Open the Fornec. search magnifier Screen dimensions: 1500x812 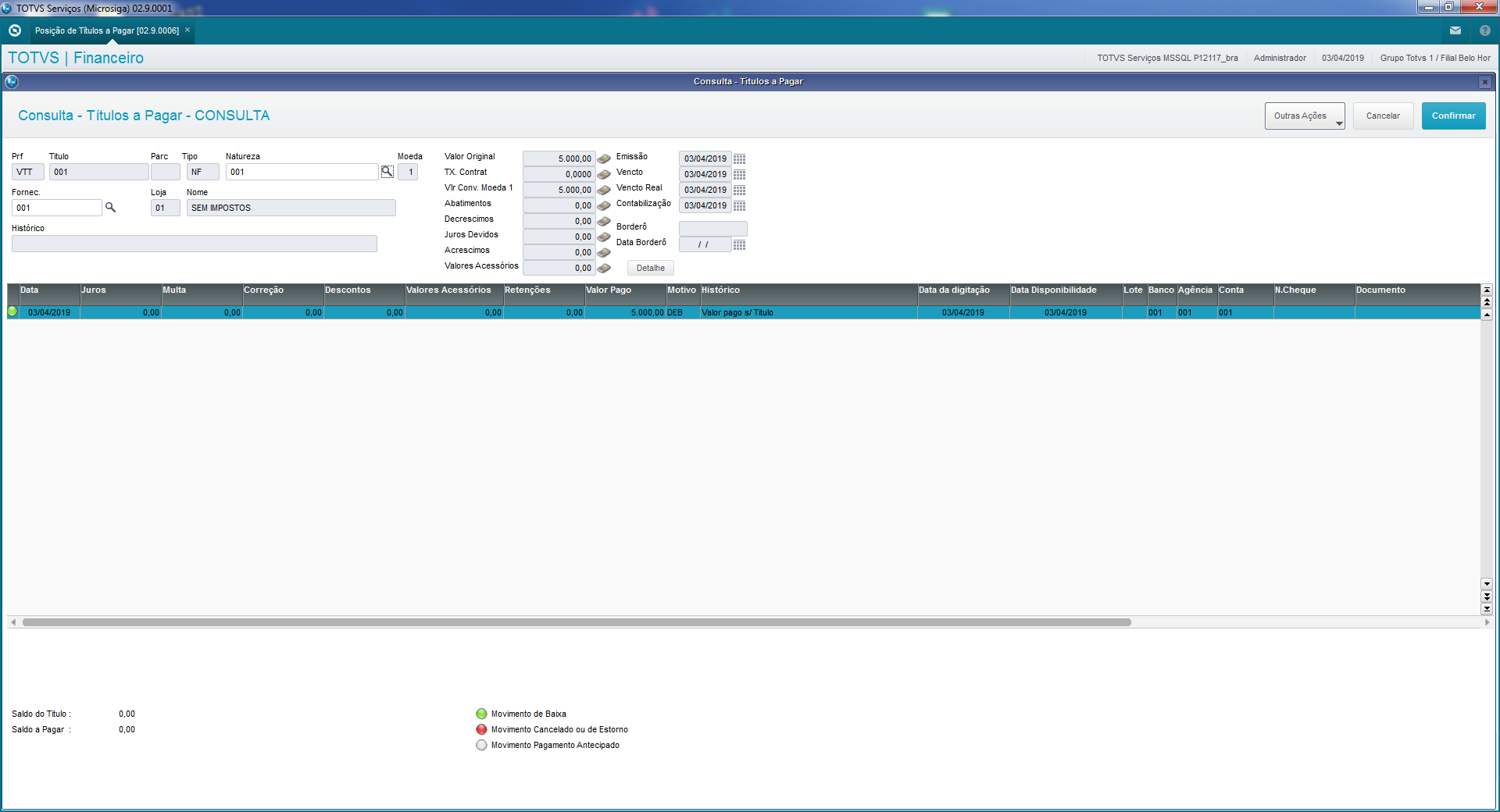(111, 208)
